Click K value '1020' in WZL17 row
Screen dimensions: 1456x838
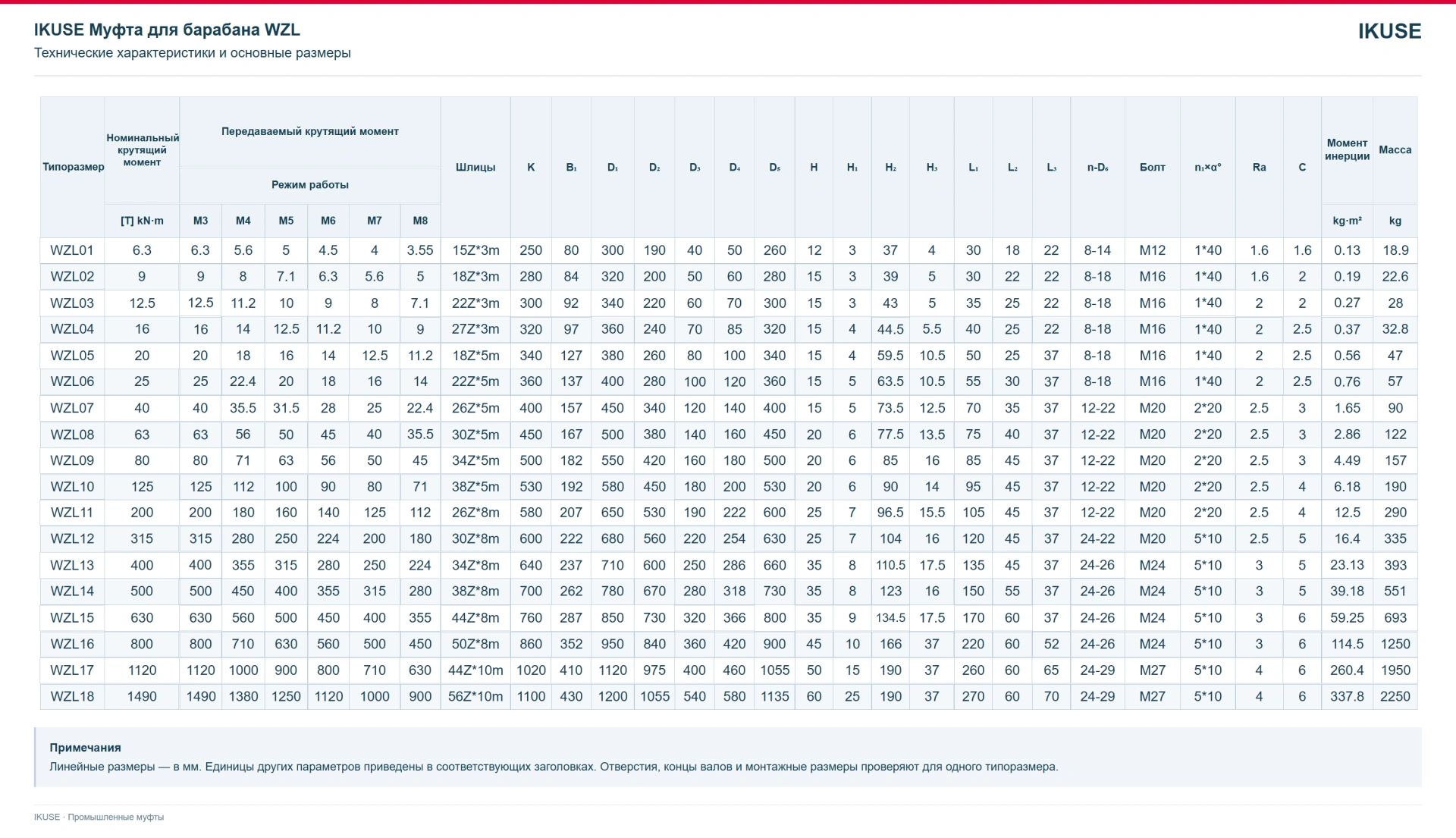tap(531, 670)
